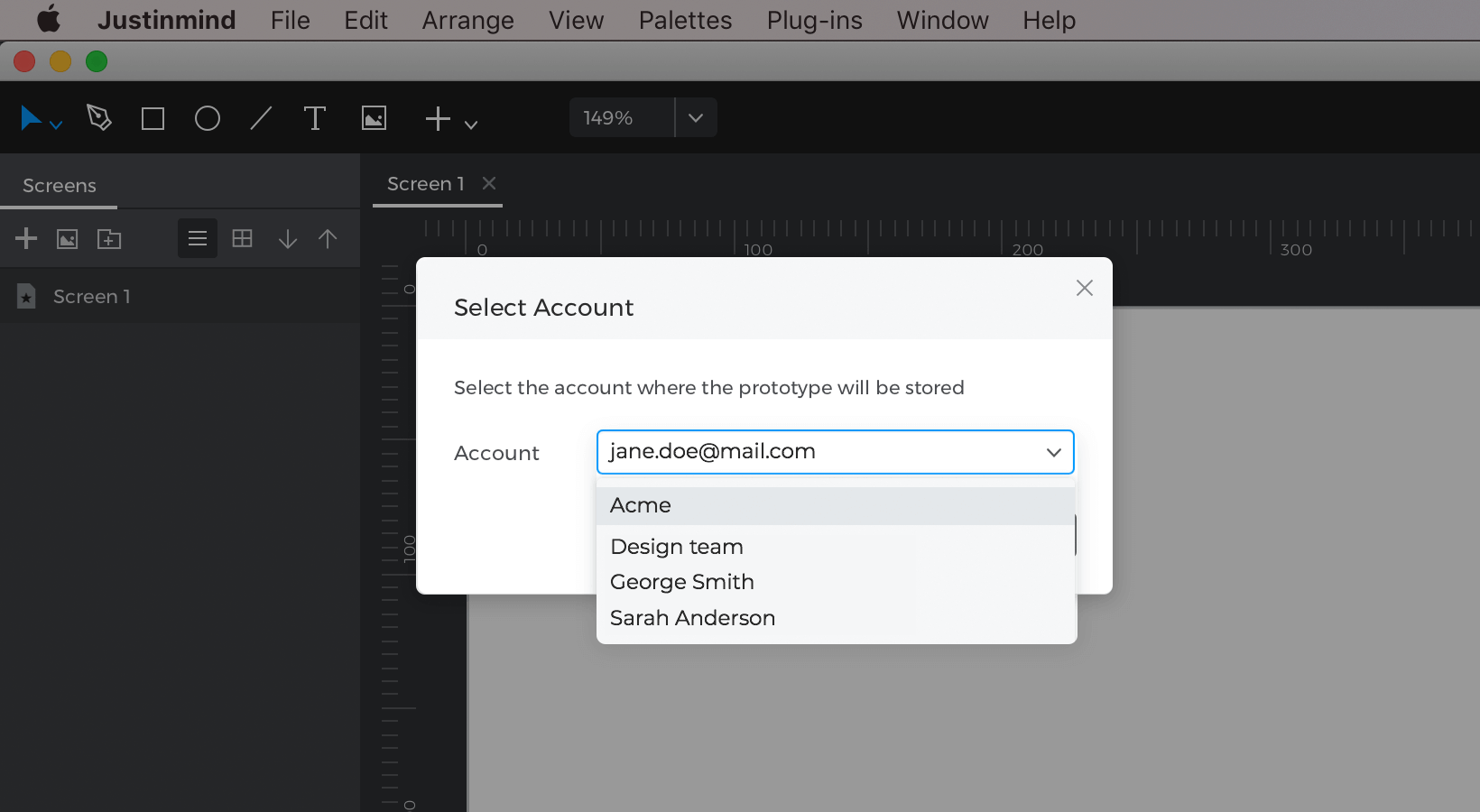Click the Account dropdown chevron
Screen dimensions: 1480x812
coord(1053,453)
